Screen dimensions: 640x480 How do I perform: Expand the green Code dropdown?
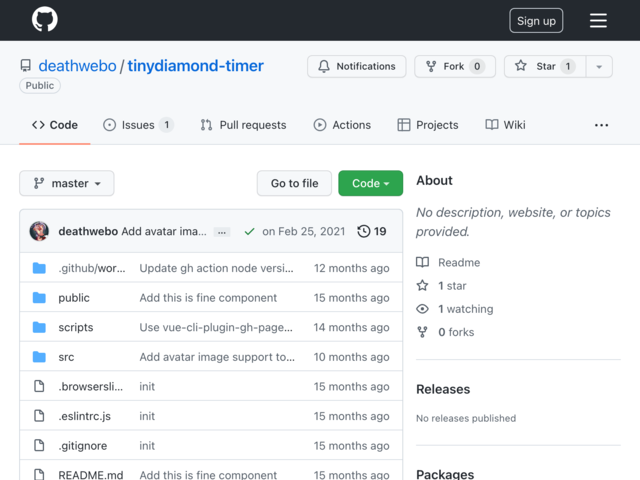tap(370, 183)
